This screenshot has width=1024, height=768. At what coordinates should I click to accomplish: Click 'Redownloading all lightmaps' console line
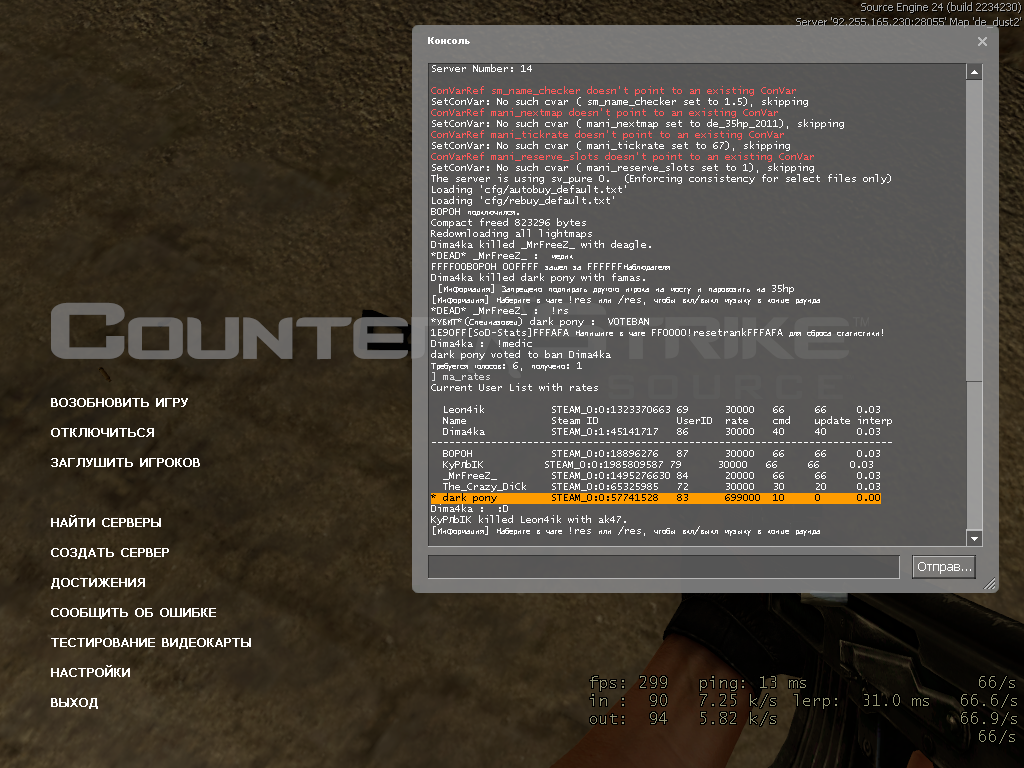tap(511, 233)
